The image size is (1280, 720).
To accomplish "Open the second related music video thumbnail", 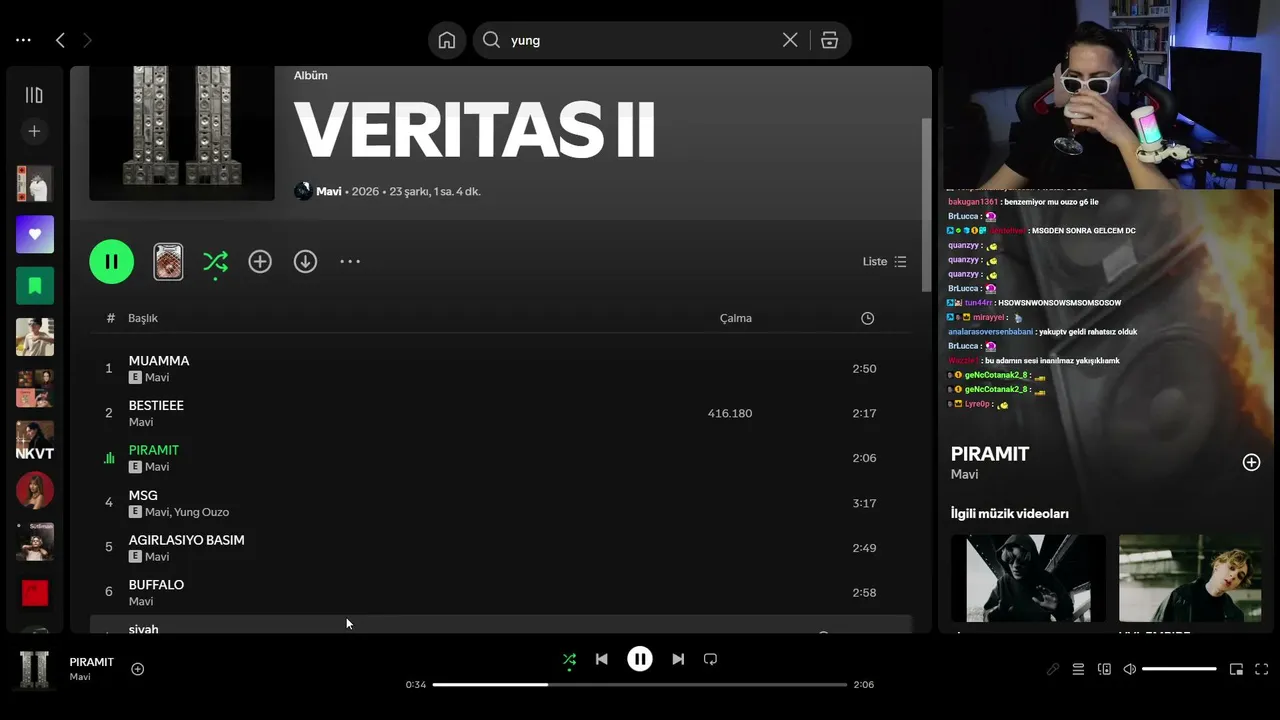I will [1190, 578].
